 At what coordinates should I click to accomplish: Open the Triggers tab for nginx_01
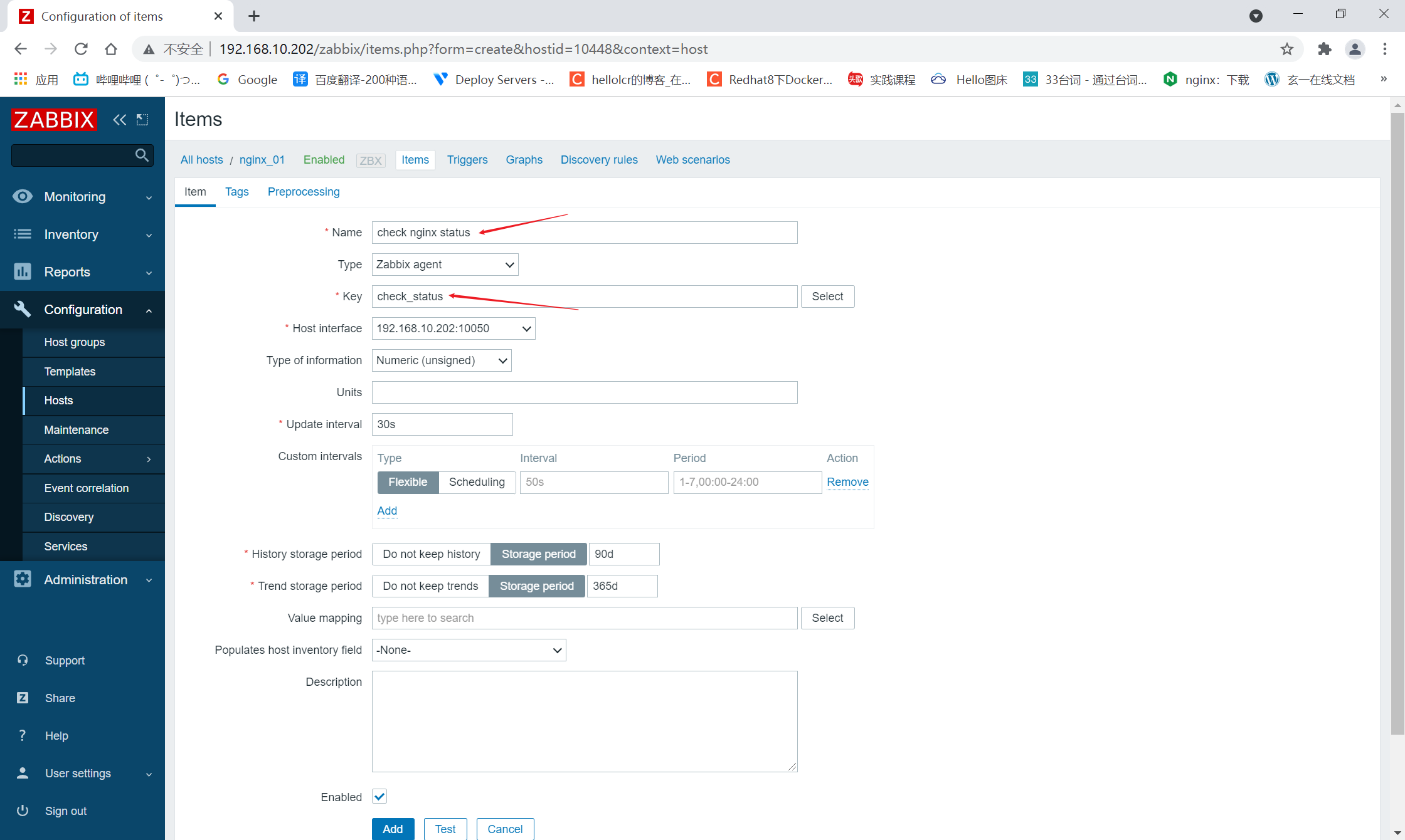(467, 160)
